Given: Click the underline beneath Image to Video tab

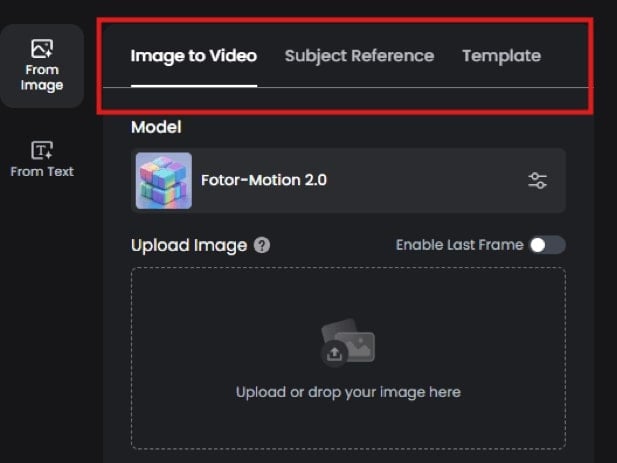Looking at the screenshot, I should pos(194,86).
